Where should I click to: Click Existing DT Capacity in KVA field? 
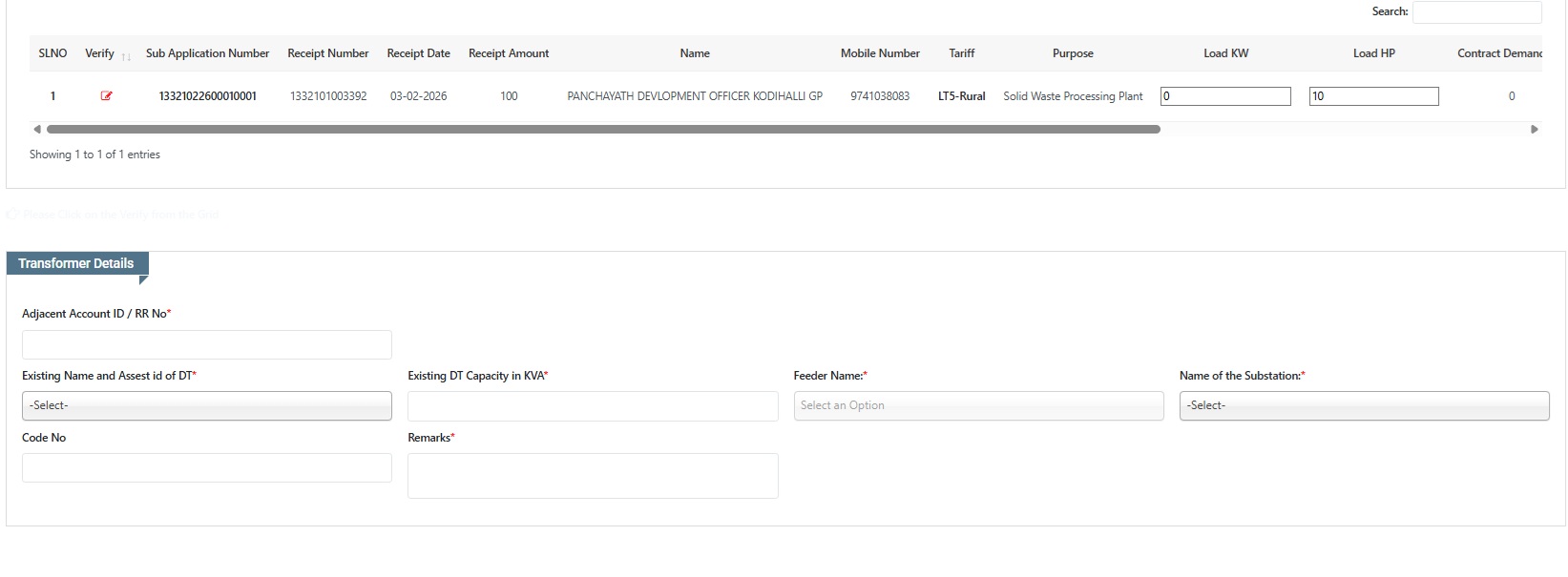(592, 406)
